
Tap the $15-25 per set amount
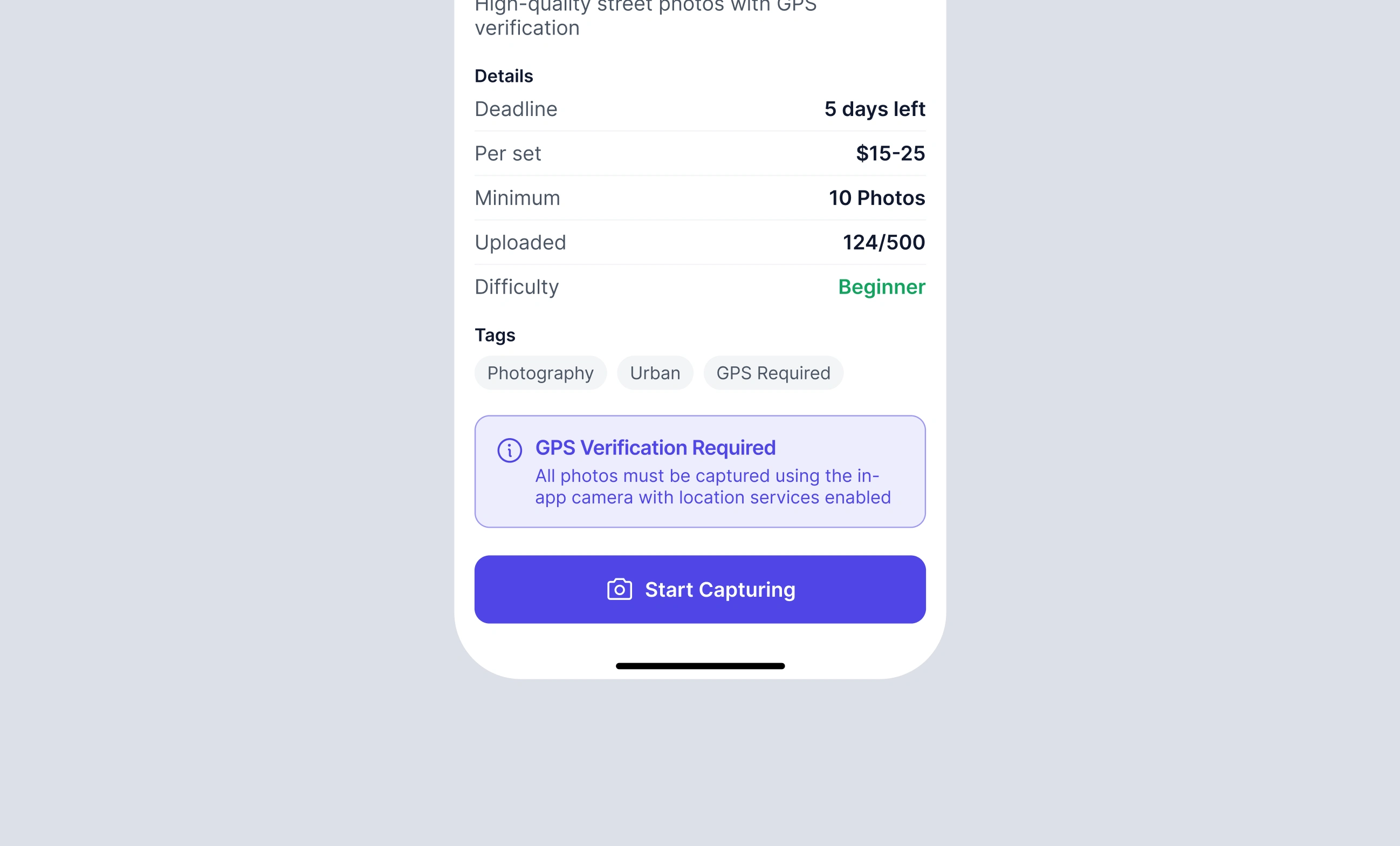(x=890, y=154)
